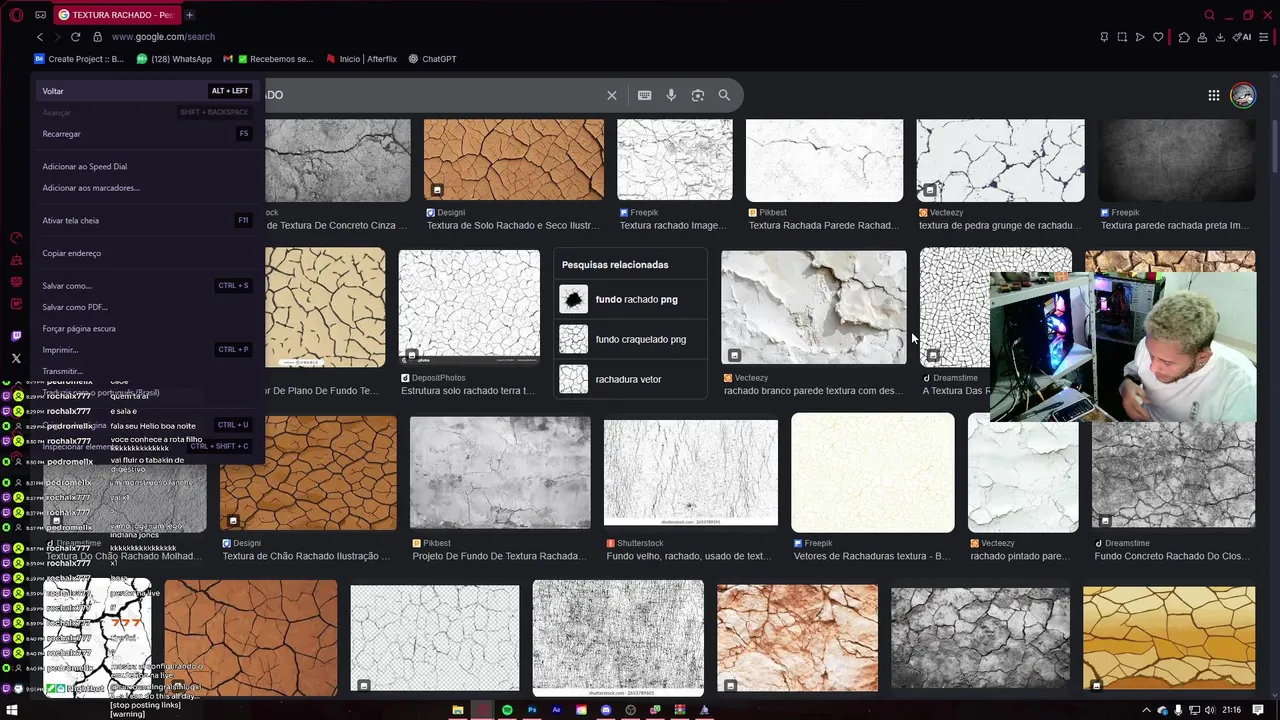Viewport: 1280px width, 720px height.
Task: Open Freepik Vetores de Rachaduras thumbnail
Action: (x=873, y=472)
